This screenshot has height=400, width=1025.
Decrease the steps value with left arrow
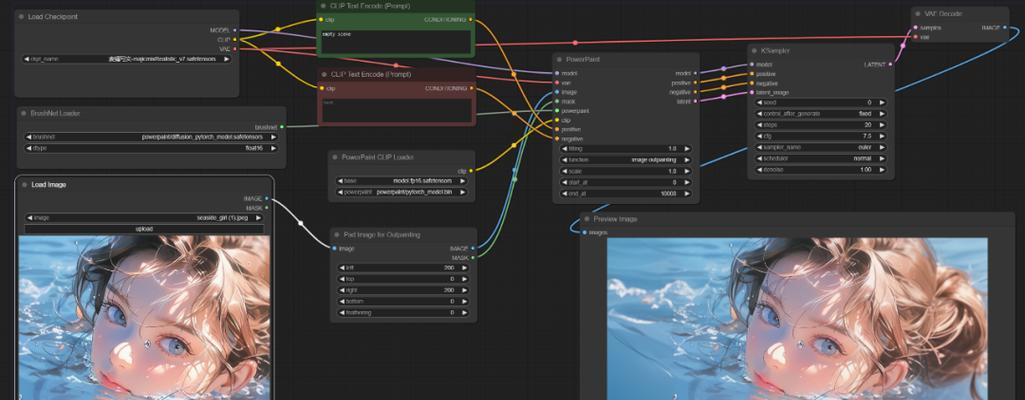click(x=760, y=125)
